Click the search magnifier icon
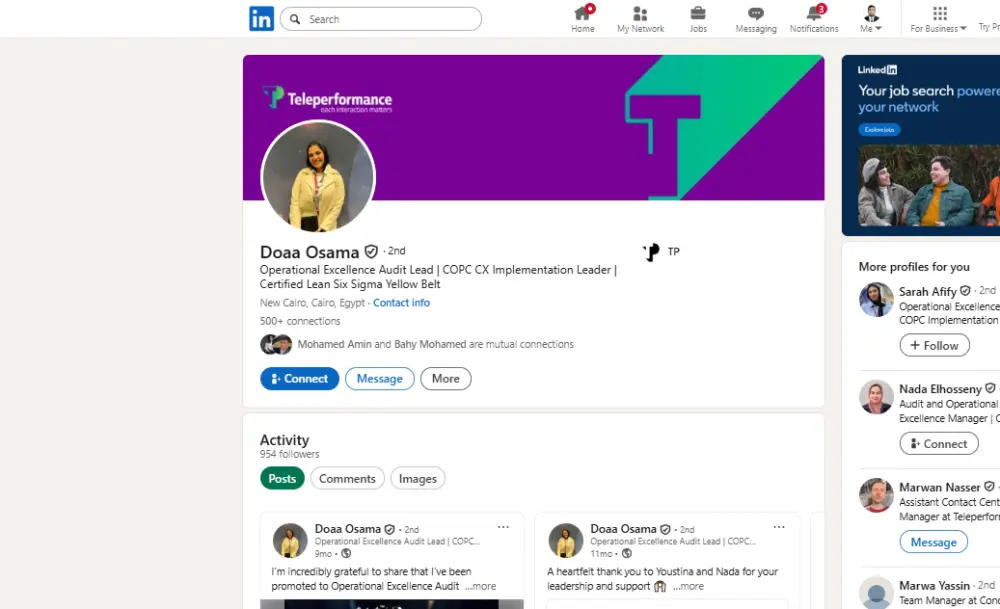The width and height of the screenshot is (1000, 609). [x=295, y=19]
